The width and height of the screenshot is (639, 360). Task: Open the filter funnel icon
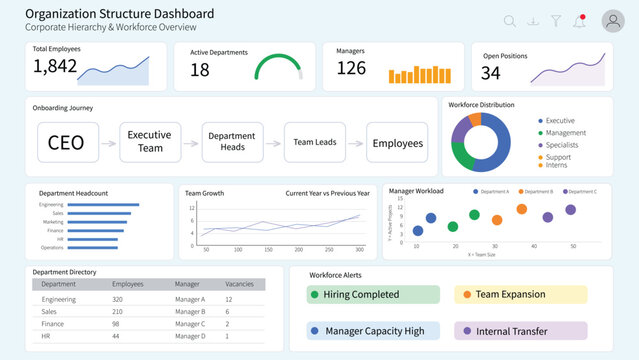tap(556, 21)
